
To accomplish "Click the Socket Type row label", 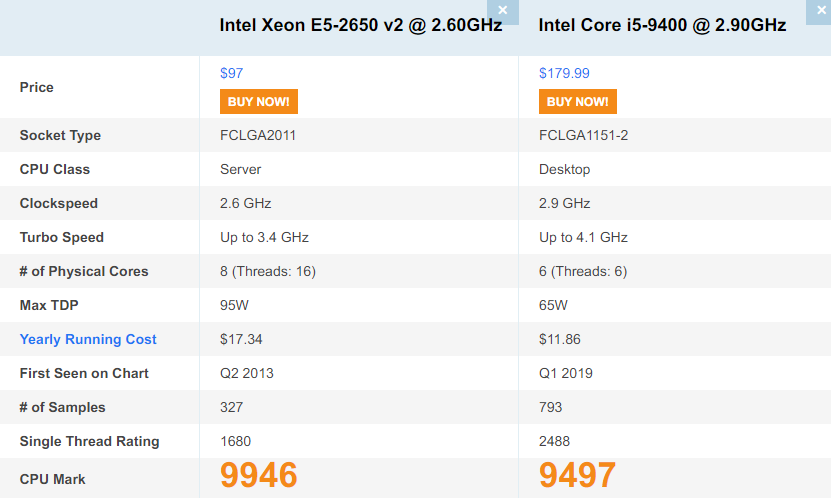I will pos(60,135).
